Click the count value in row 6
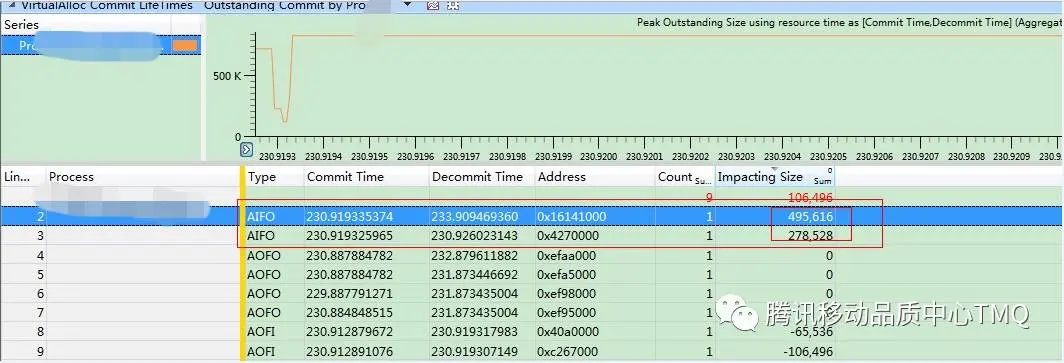This screenshot has height=363, width=1064. pyautogui.click(x=709, y=294)
